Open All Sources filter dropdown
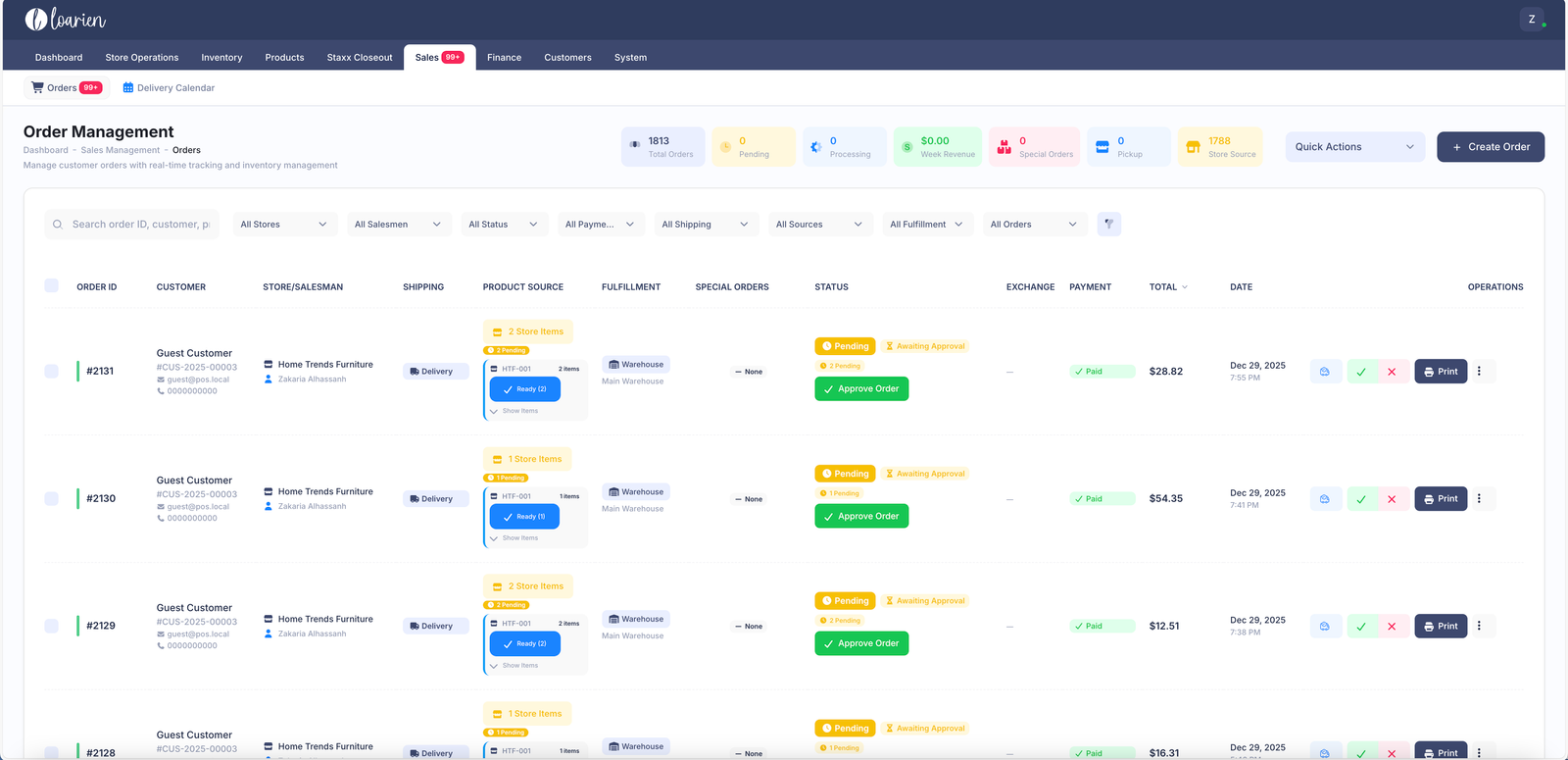 pos(820,225)
